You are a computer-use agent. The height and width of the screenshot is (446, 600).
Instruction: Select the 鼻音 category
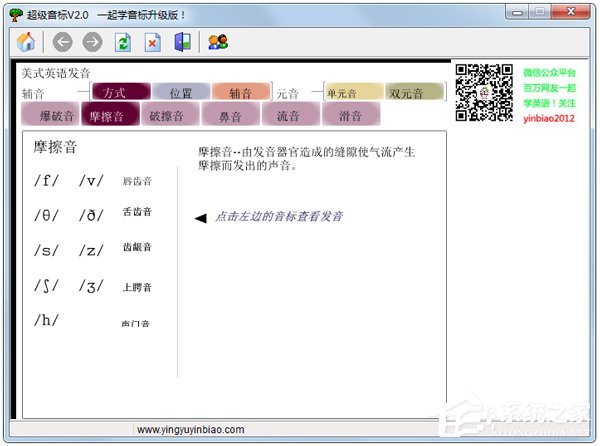[230, 114]
